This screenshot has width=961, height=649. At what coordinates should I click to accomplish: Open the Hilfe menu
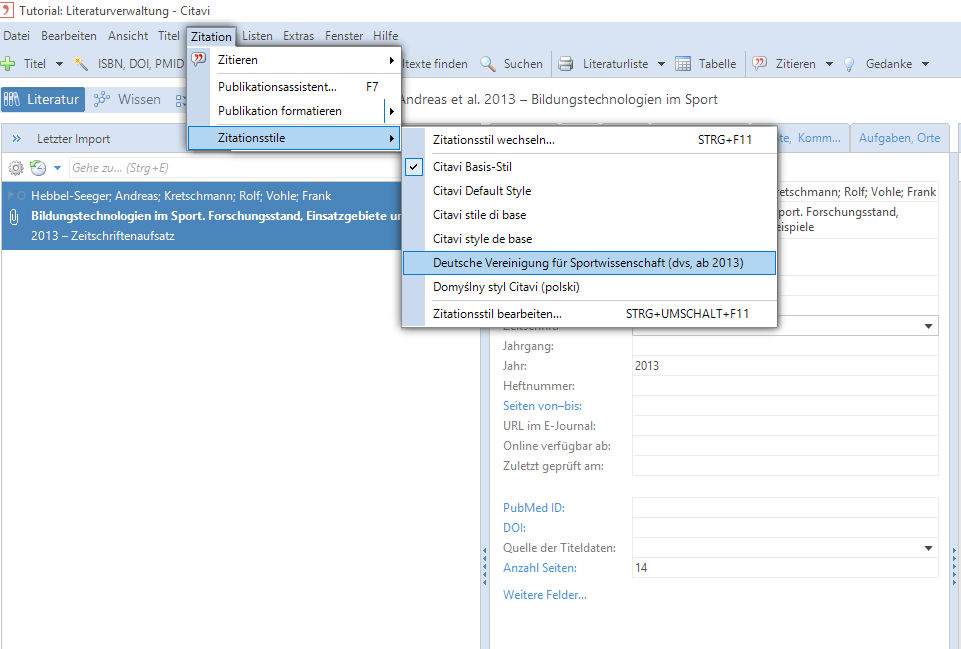(386, 36)
